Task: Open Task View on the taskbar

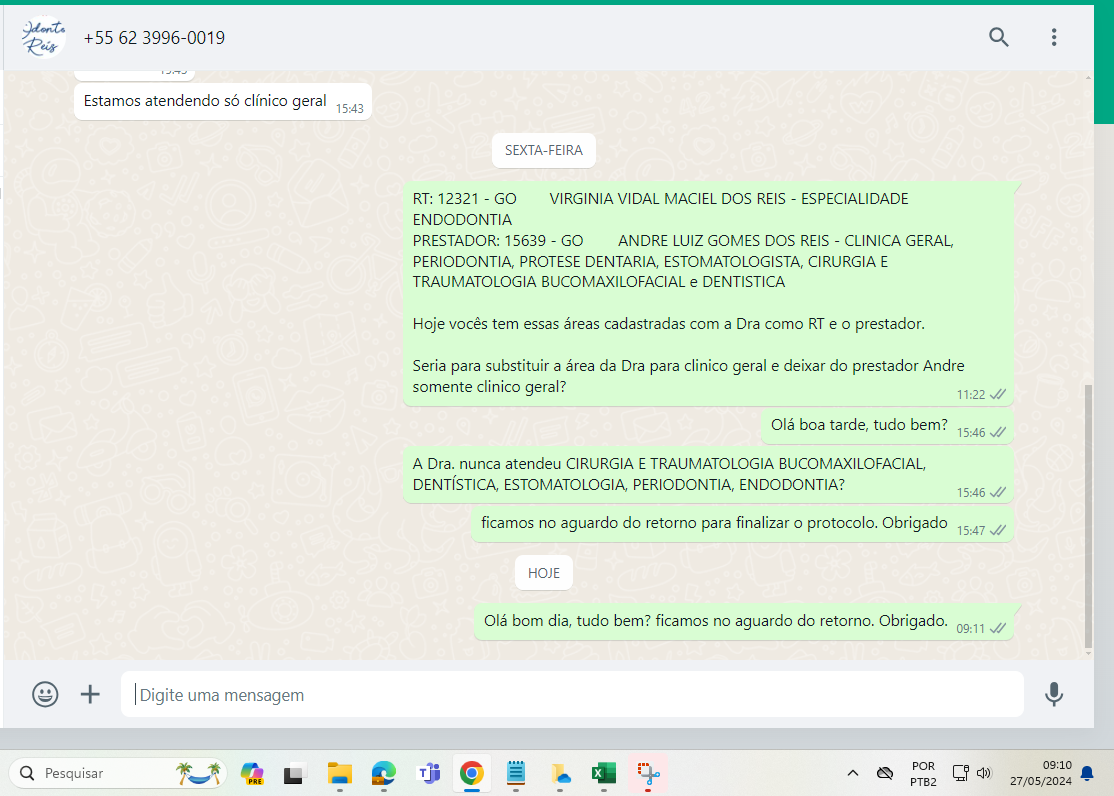Action: point(294,773)
